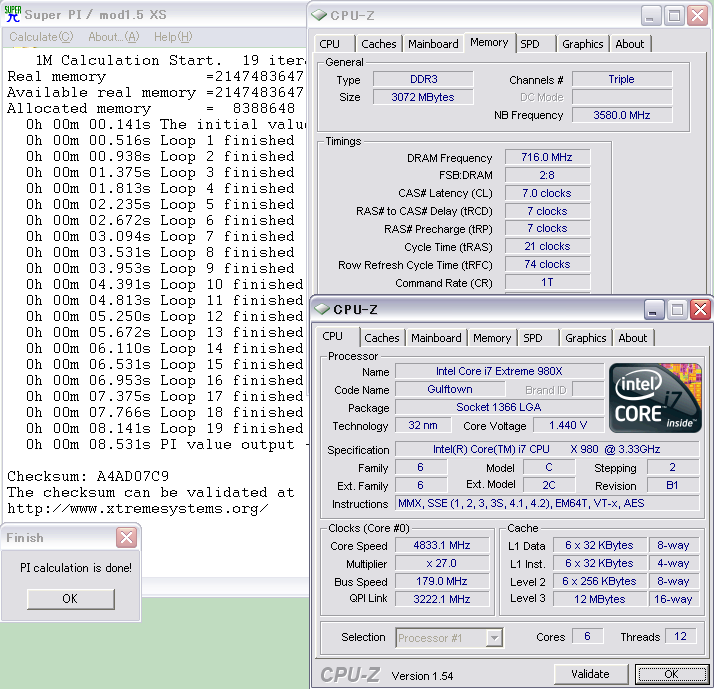Click the tRAS 21 clocks value
The image size is (714, 689).
click(x=547, y=246)
